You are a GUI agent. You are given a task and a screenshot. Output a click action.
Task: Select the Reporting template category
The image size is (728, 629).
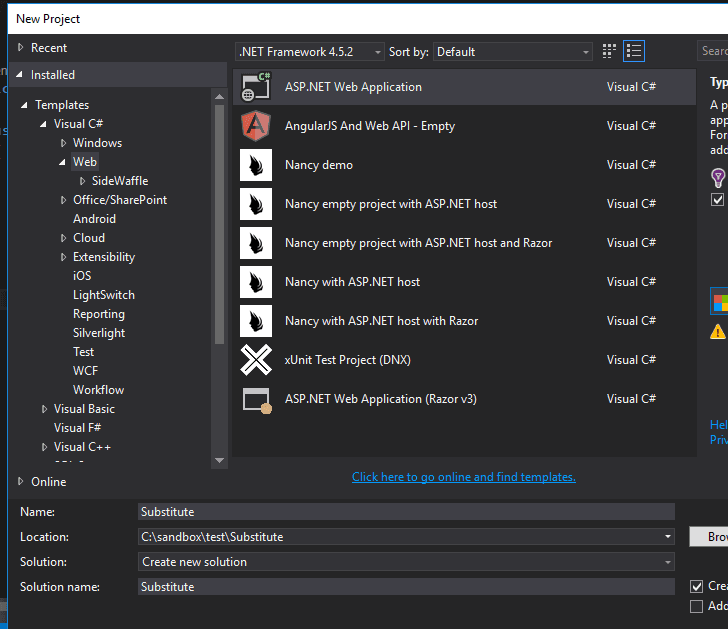coord(98,314)
